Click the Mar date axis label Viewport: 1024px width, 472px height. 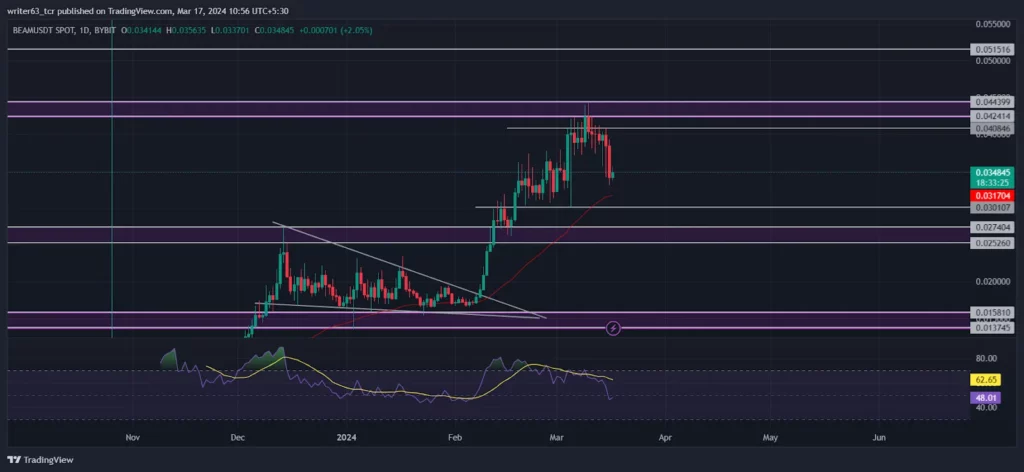pyautogui.click(x=556, y=437)
